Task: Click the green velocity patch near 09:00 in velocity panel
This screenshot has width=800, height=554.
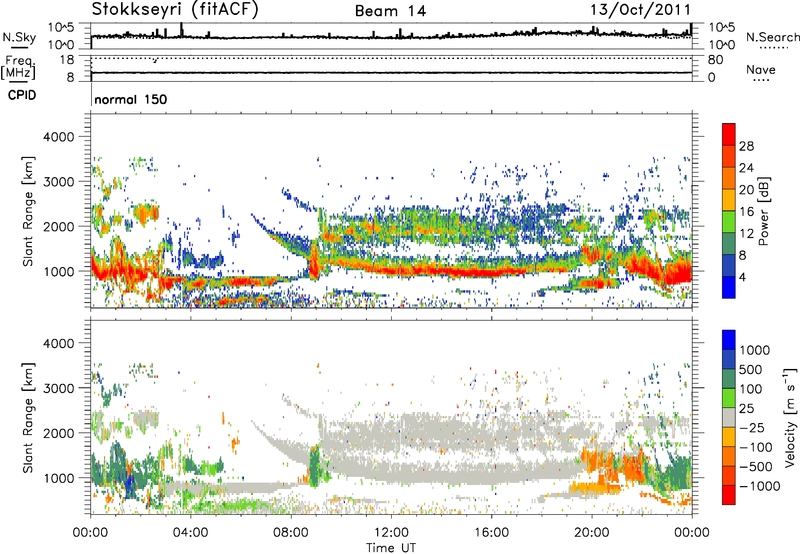Action: 314,467
